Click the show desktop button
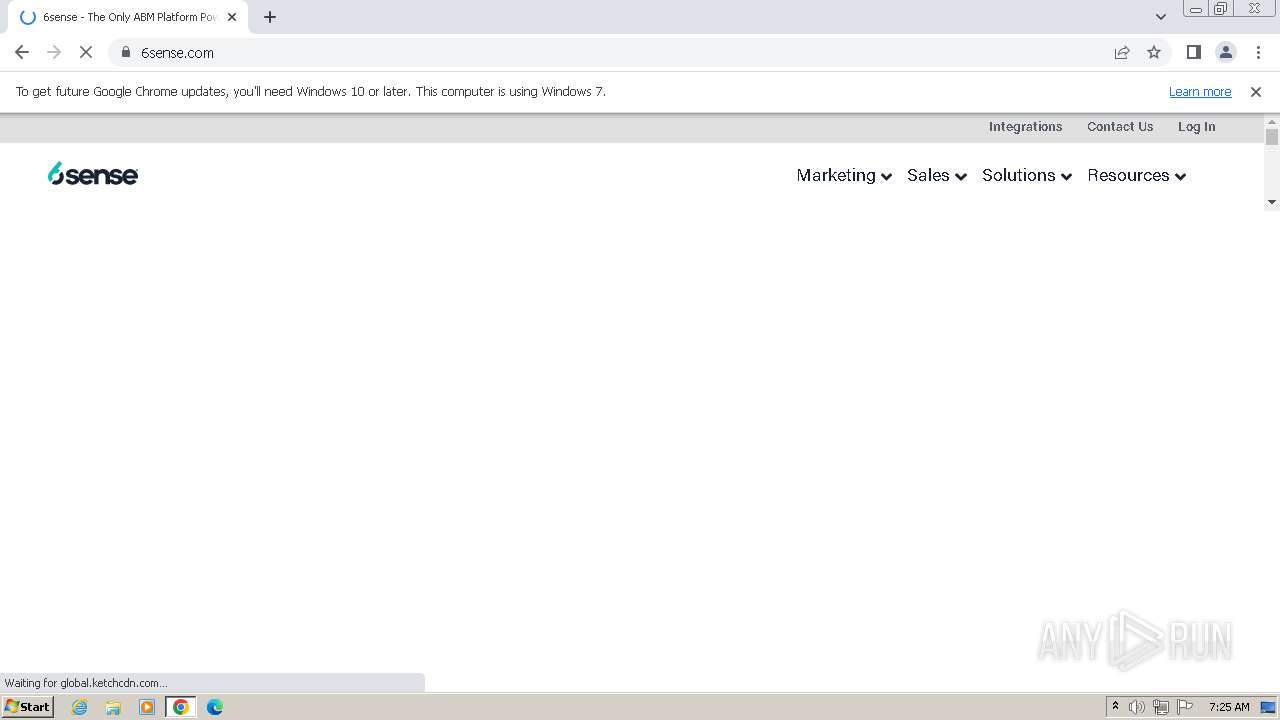1280x720 pixels. pos(1269,707)
